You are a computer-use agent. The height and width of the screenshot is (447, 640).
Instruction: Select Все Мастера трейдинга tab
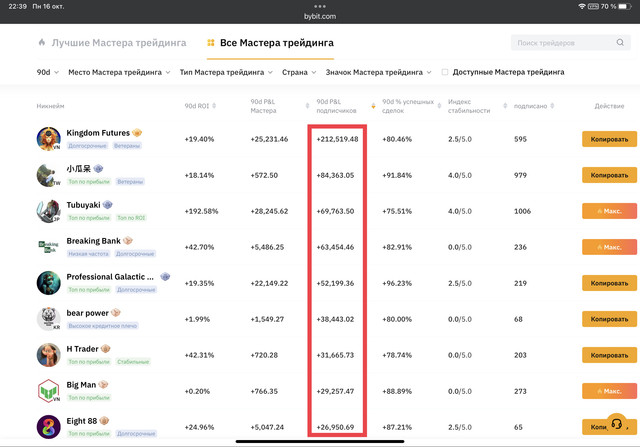pyautogui.click(x=270, y=43)
